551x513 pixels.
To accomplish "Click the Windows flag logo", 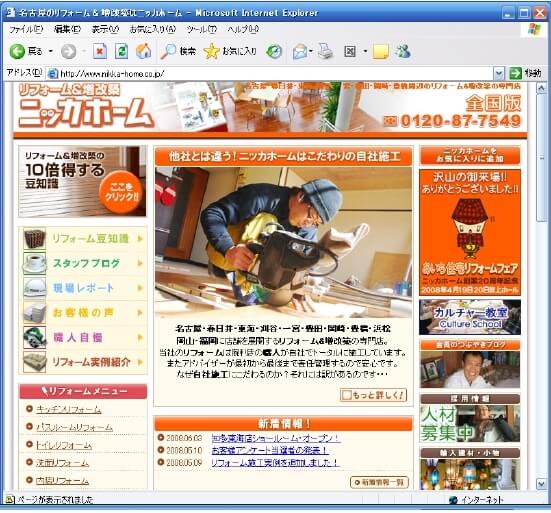I will click(x=534, y=29).
